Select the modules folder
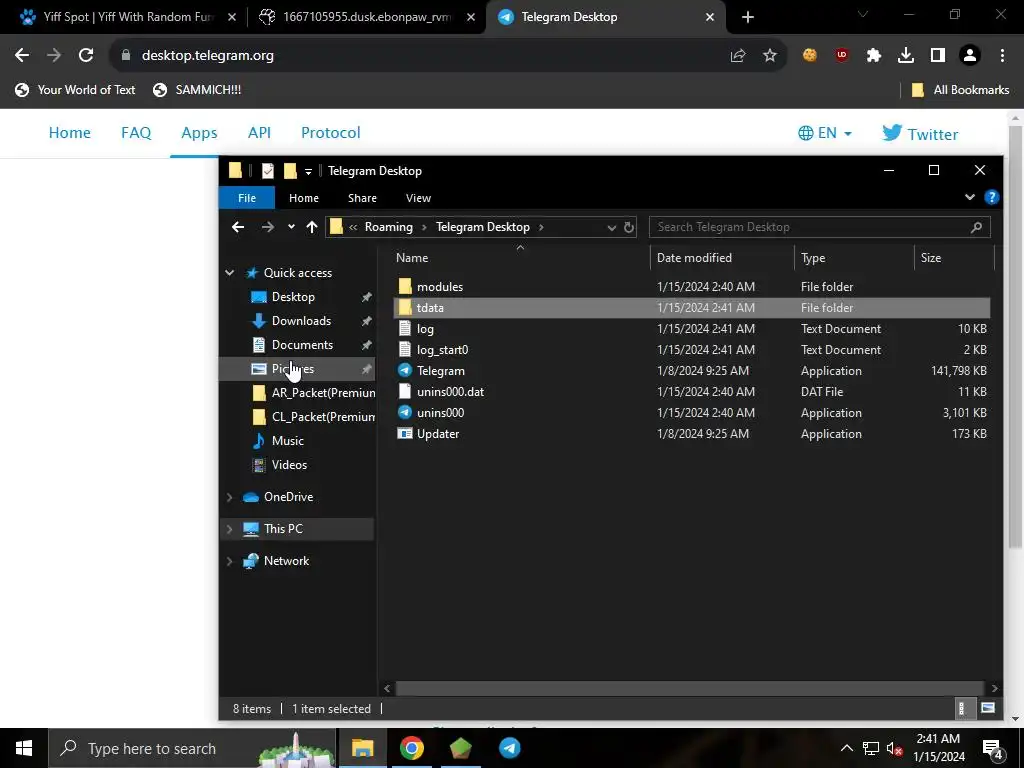The height and width of the screenshot is (768, 1024). click(x=440, y=287)
